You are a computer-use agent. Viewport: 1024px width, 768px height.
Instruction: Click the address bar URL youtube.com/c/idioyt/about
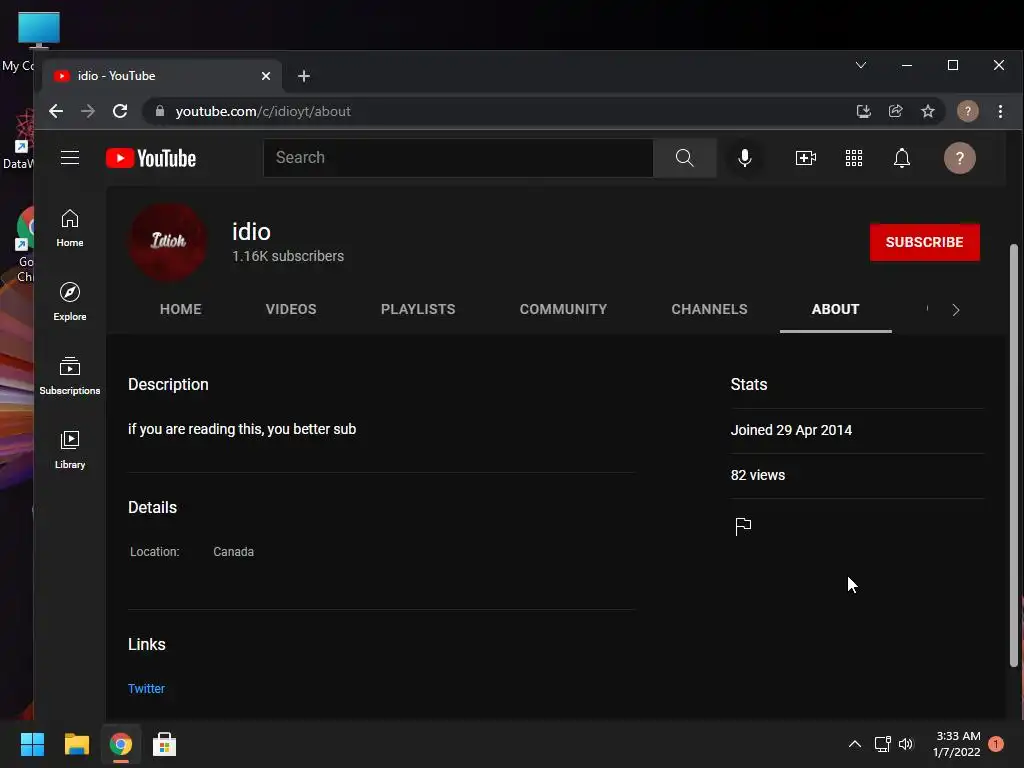[x=263, y=111]
